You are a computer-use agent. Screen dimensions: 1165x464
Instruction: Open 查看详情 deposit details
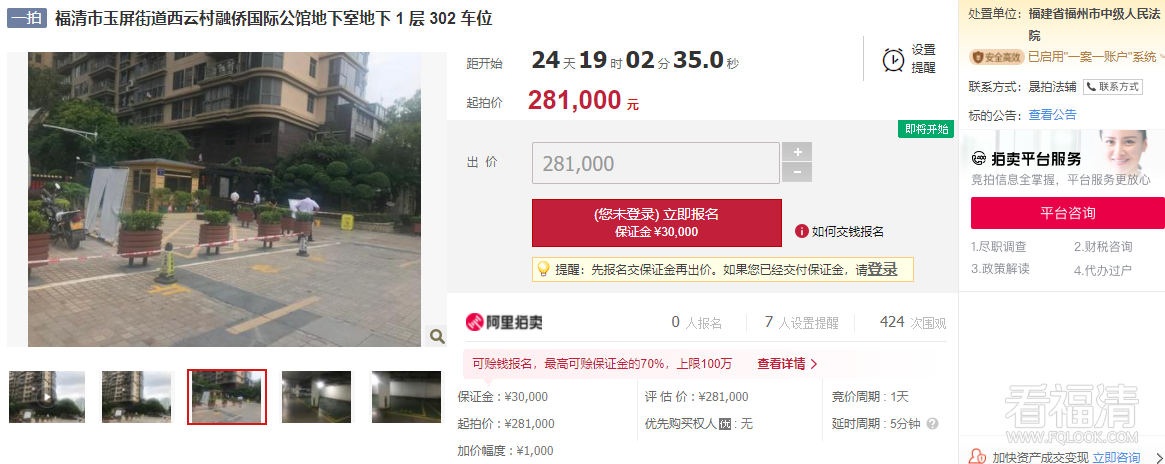tap(787, 364)
